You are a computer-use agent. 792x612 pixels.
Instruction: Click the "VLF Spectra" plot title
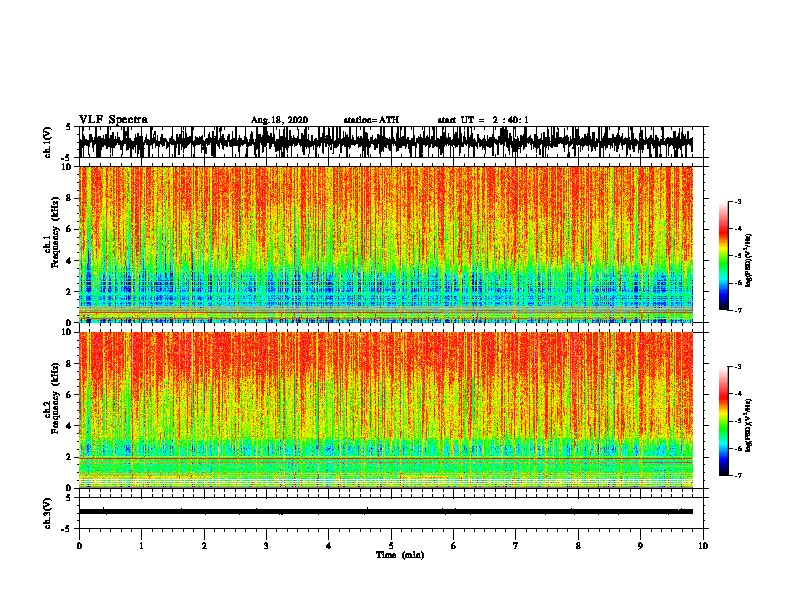click(113, 120)
